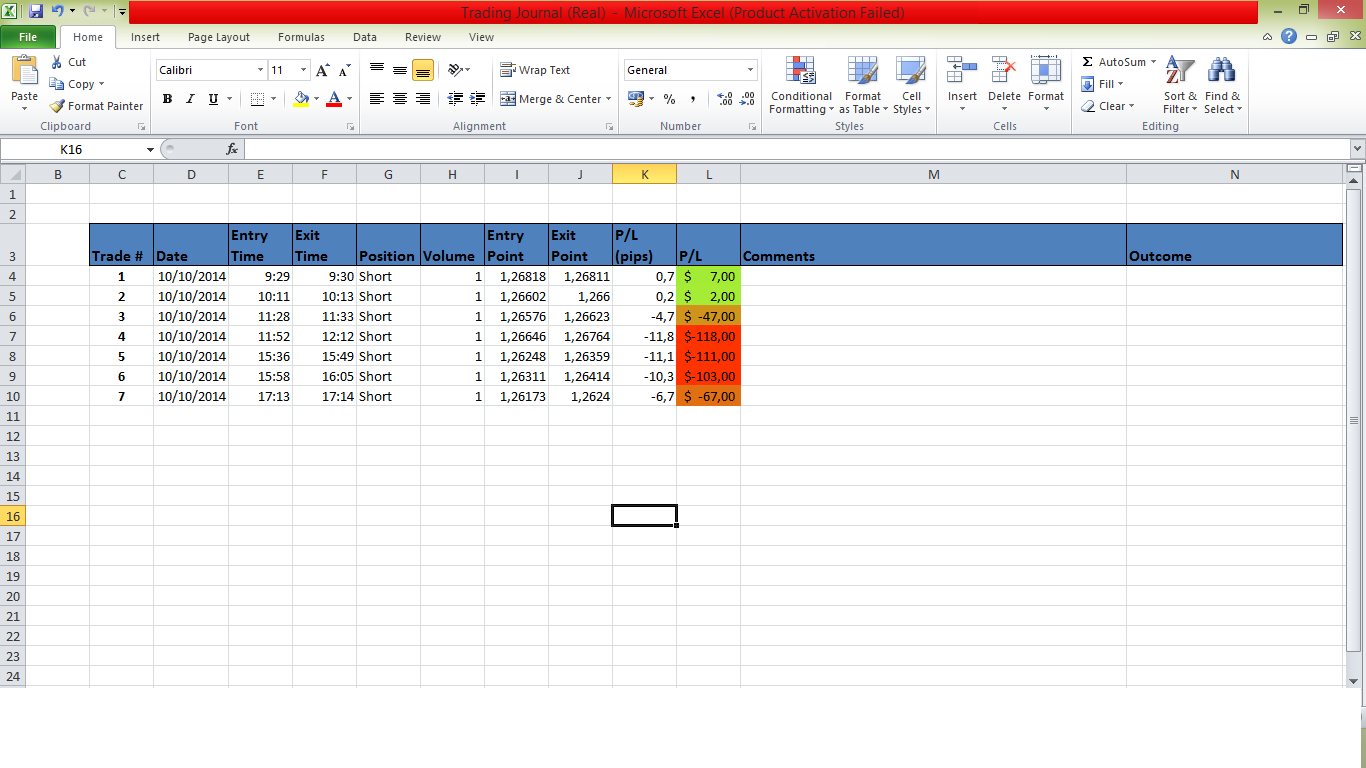The width and height of the screenshot is (1366, 768).
Task: Open the File tab
Action: (28, 37)
